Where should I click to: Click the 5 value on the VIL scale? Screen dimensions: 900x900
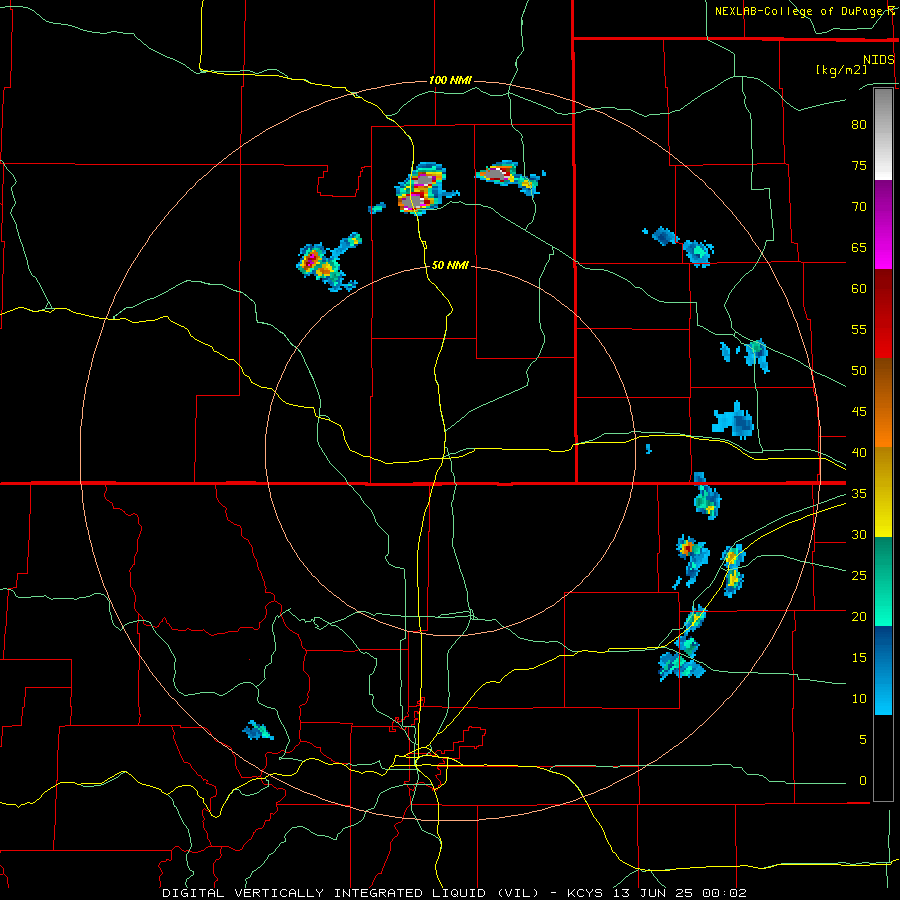(x=863, y=739)
